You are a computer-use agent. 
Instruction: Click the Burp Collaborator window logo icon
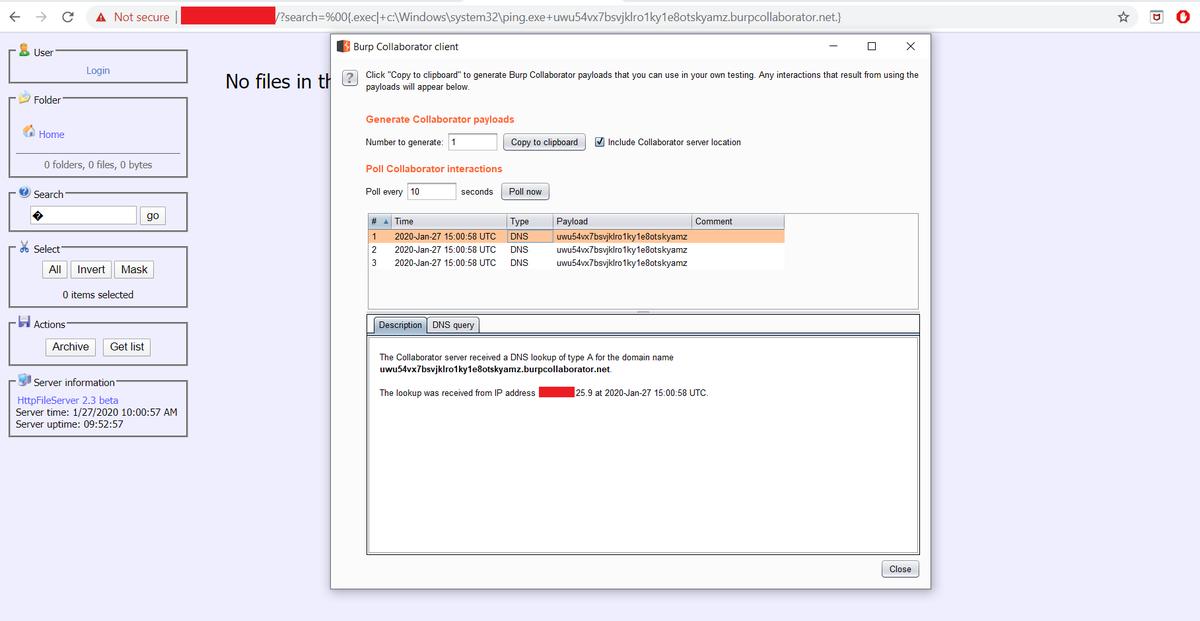(x=344, y=46)
